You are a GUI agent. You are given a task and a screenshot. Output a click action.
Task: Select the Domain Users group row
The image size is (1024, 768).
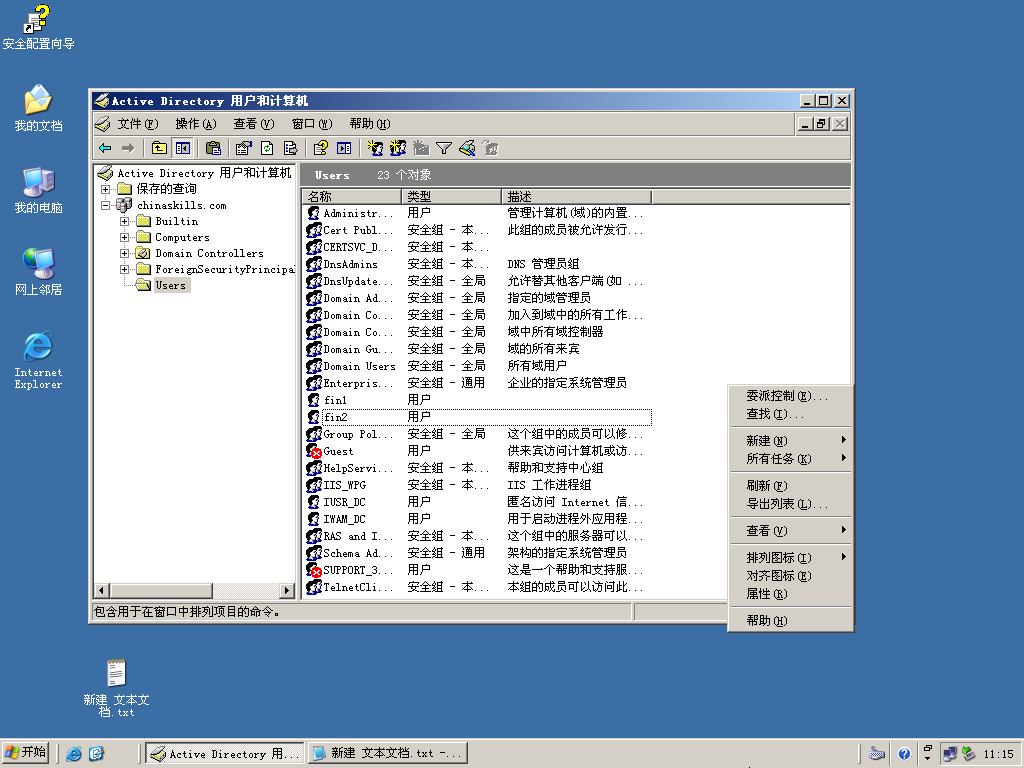pyautogui.click(x=478, y=366)
